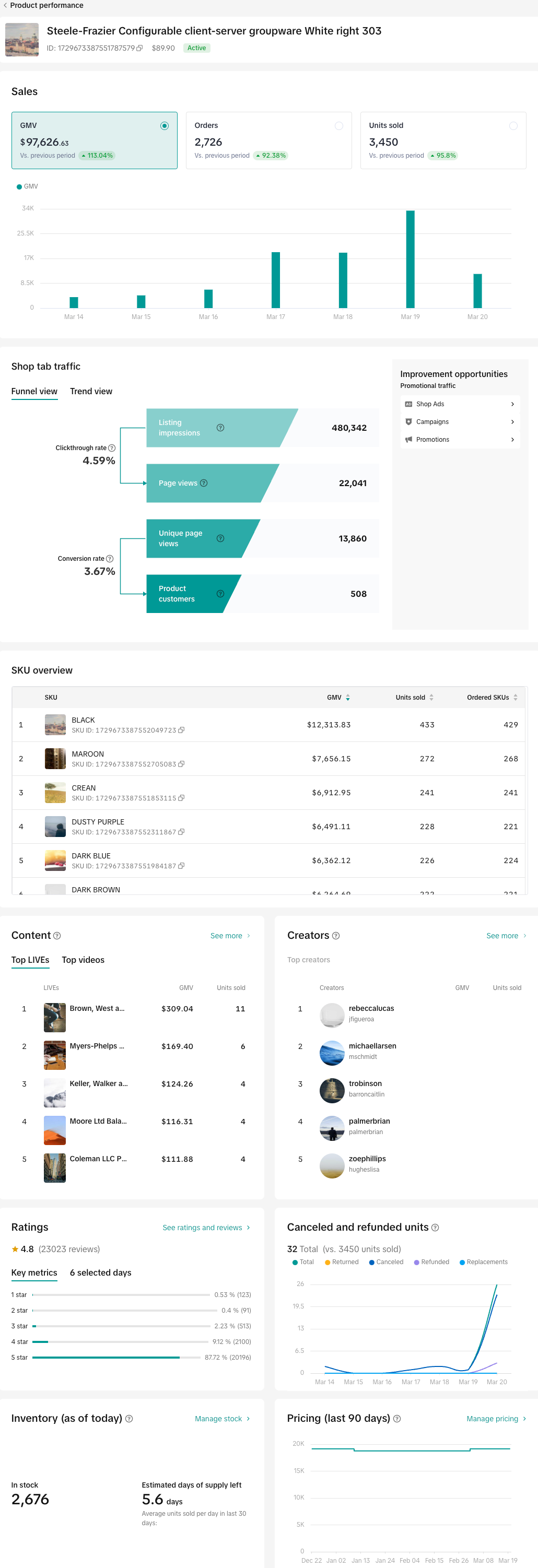Click the help icon beside Clickthrough rate
Viewport: 538px width, 1568px height.
point(111,448)
